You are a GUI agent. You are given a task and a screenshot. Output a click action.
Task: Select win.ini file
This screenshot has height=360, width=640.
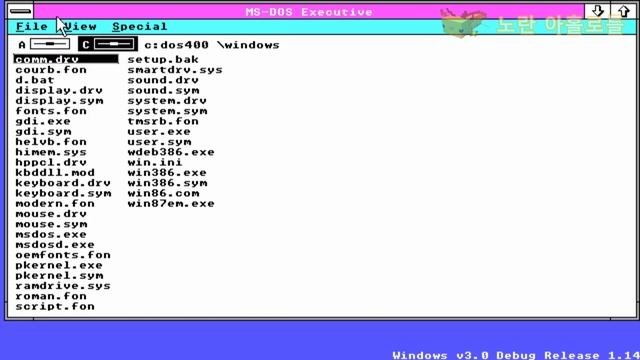(x=155, y=162)
